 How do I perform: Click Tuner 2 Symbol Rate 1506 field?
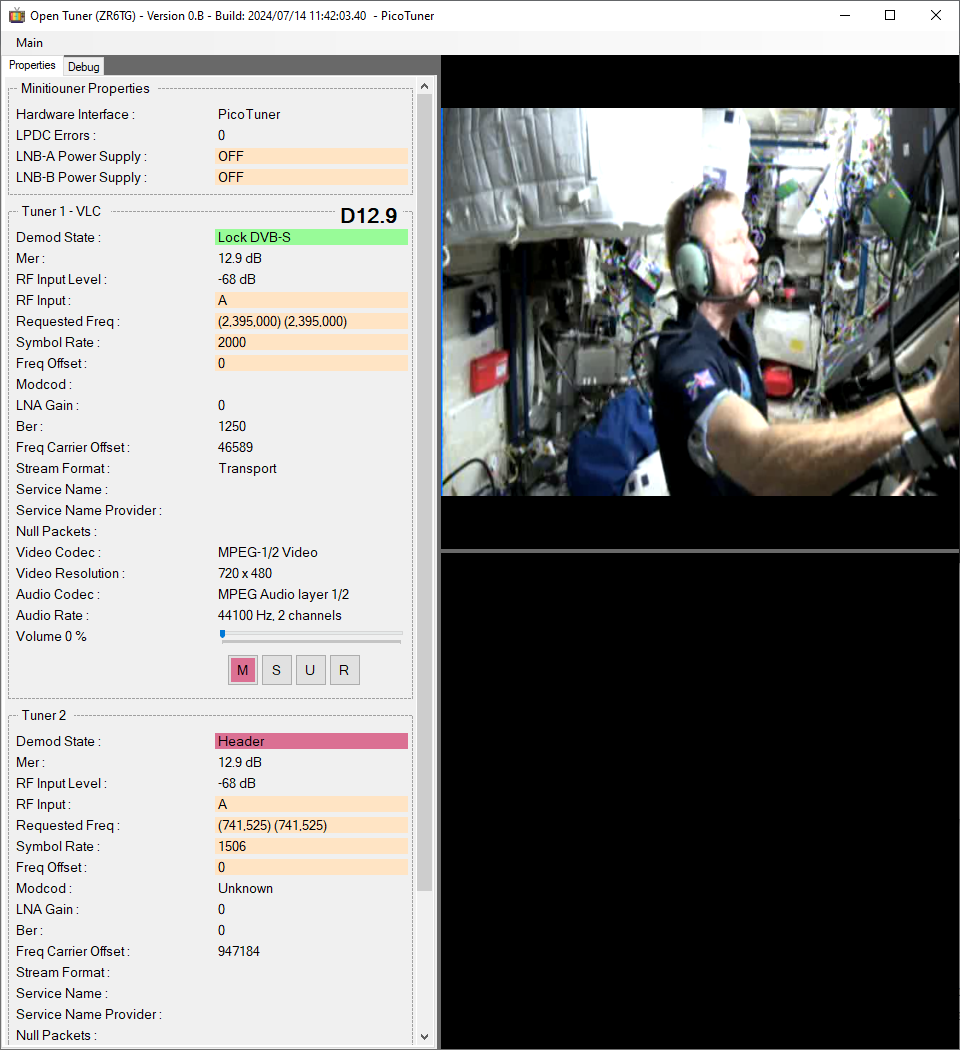click(x=311, y=846)
